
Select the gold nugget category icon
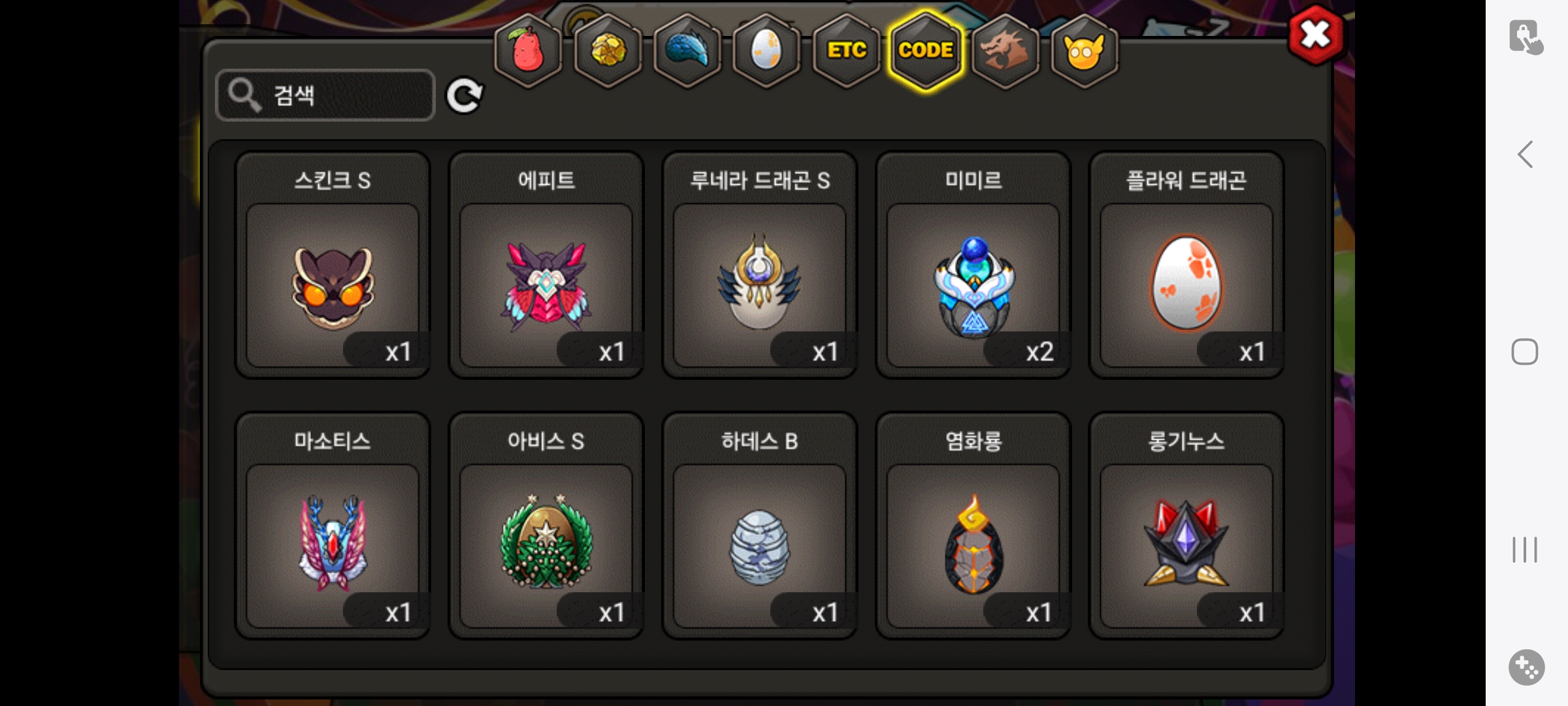pos(608,51)
